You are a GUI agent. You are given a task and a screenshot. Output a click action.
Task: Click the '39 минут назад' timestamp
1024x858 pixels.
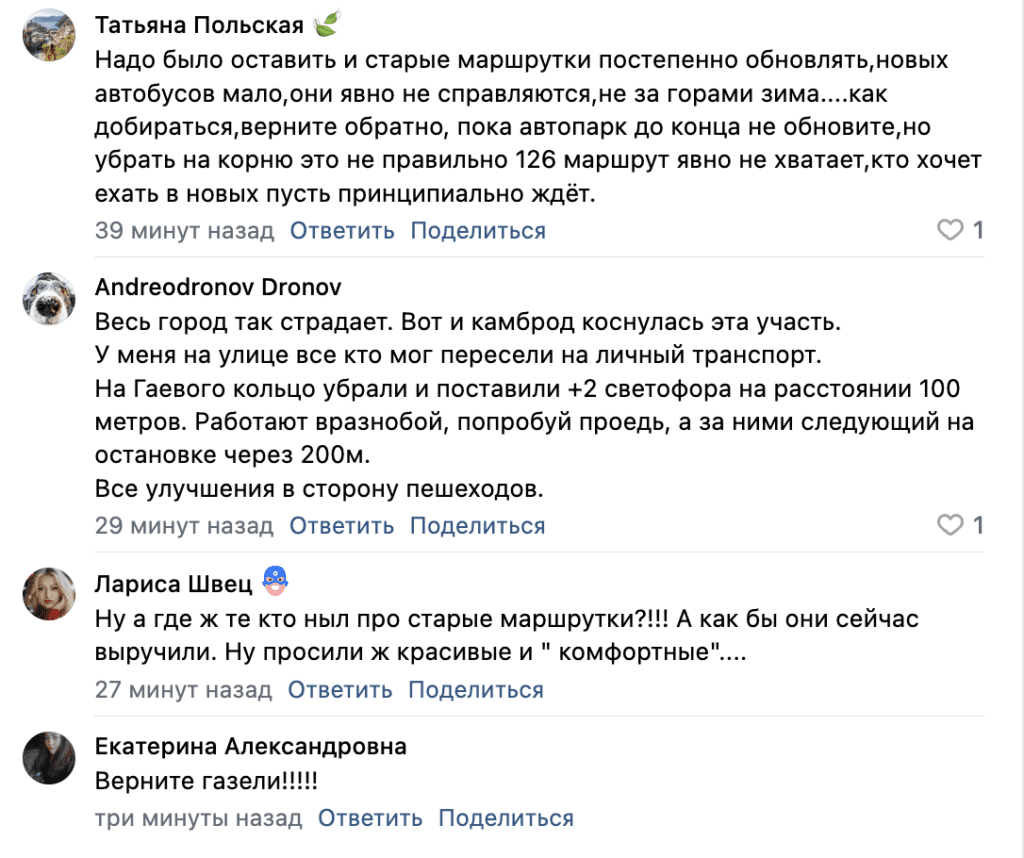click(x=184, y=231)
